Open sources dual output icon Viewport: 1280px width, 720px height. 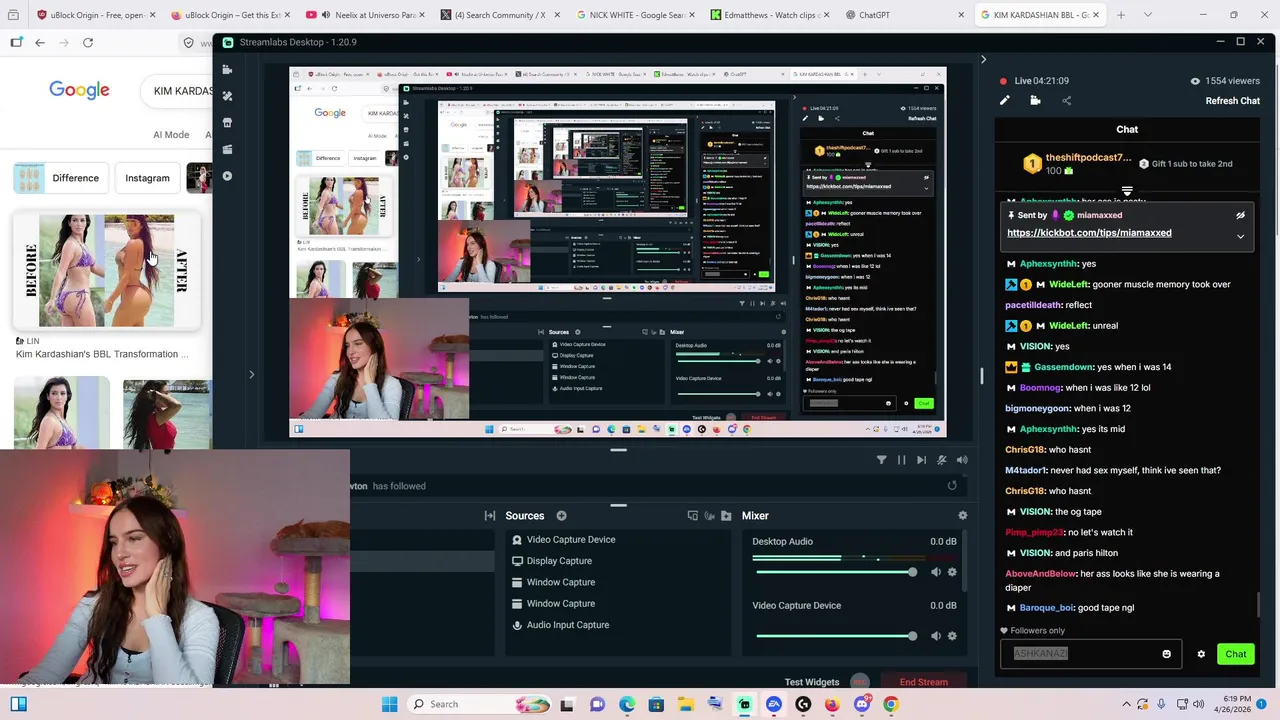(692, 516)
